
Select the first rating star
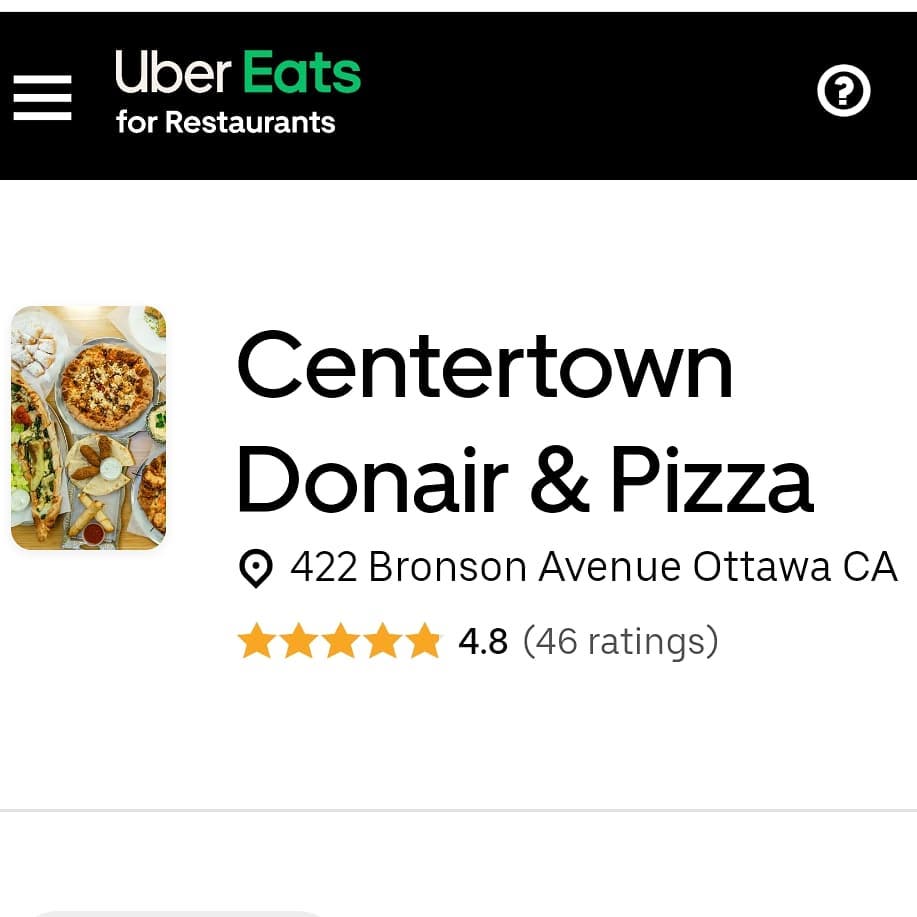(x=256, y=641)
